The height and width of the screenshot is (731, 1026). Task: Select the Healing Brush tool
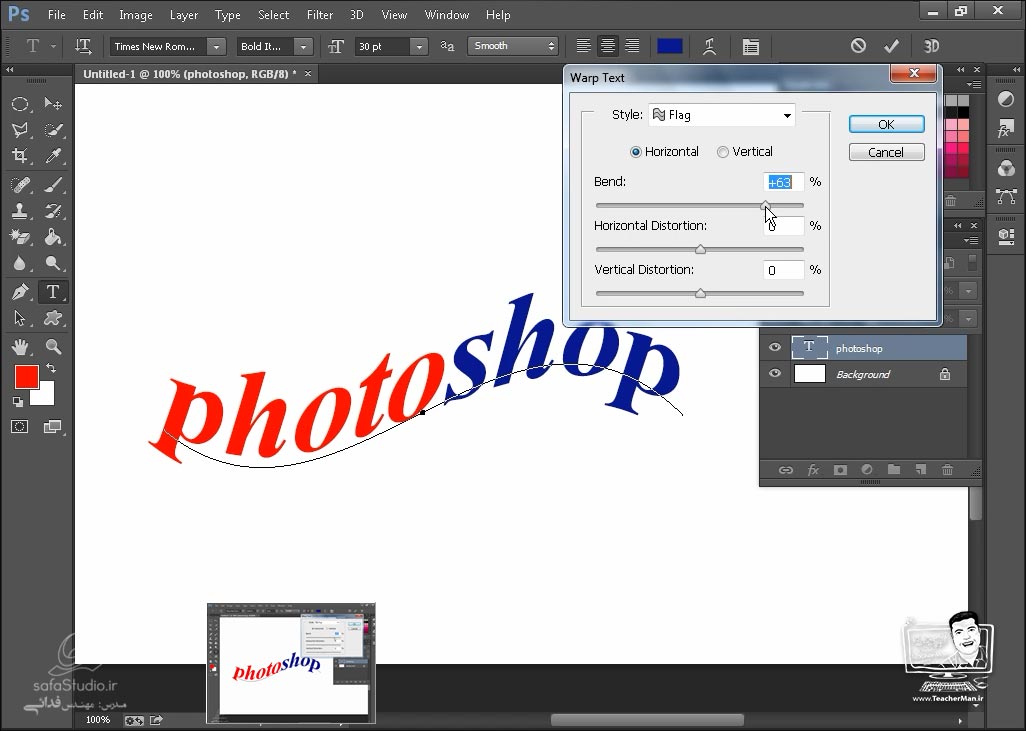tap(20, 185)
